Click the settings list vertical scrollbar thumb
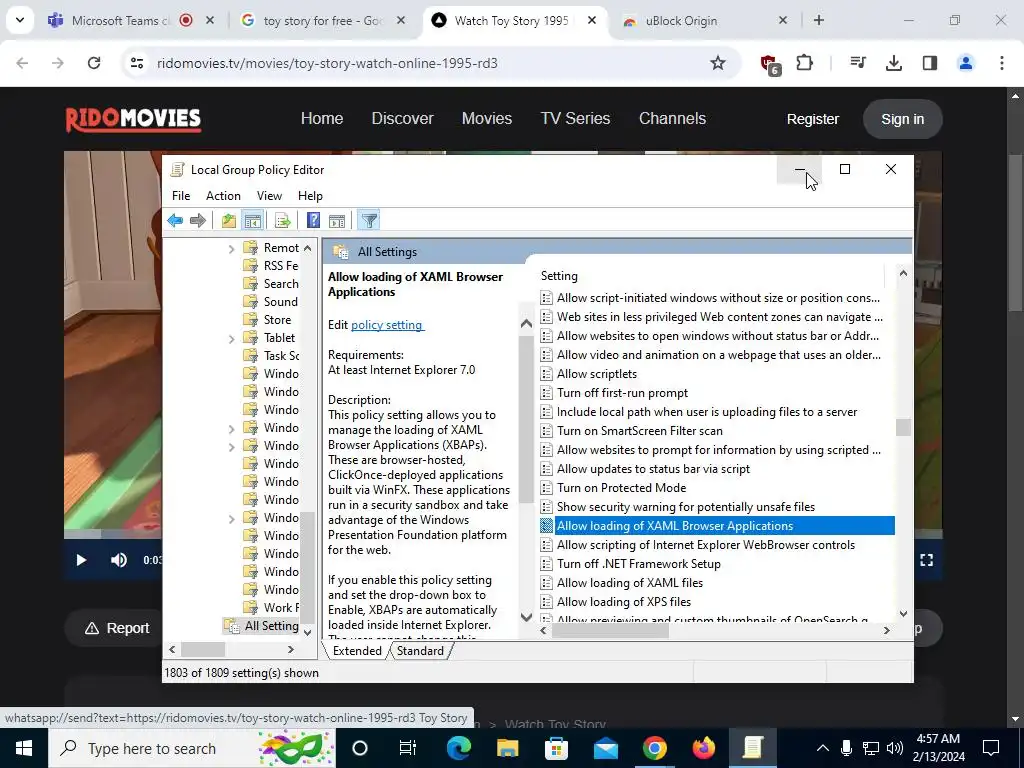The width and height of the screenshot is (1024, 768). [903, 427]
